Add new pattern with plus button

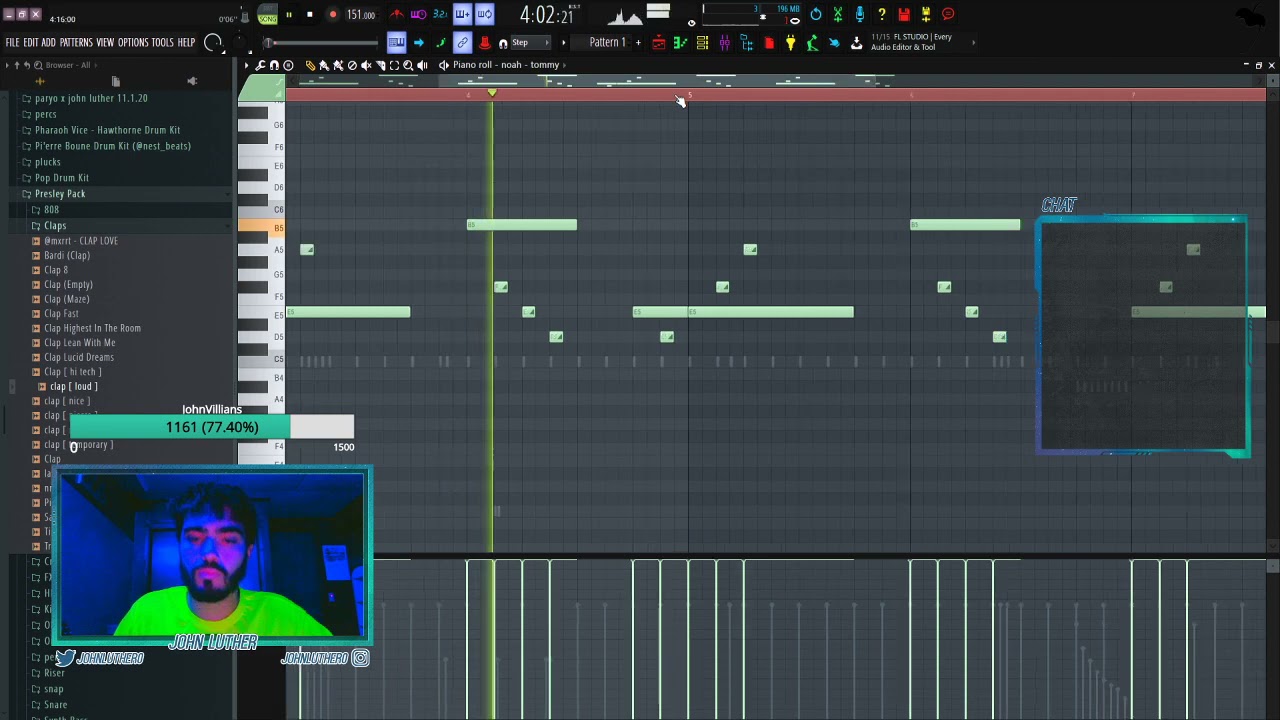[638, 43]
